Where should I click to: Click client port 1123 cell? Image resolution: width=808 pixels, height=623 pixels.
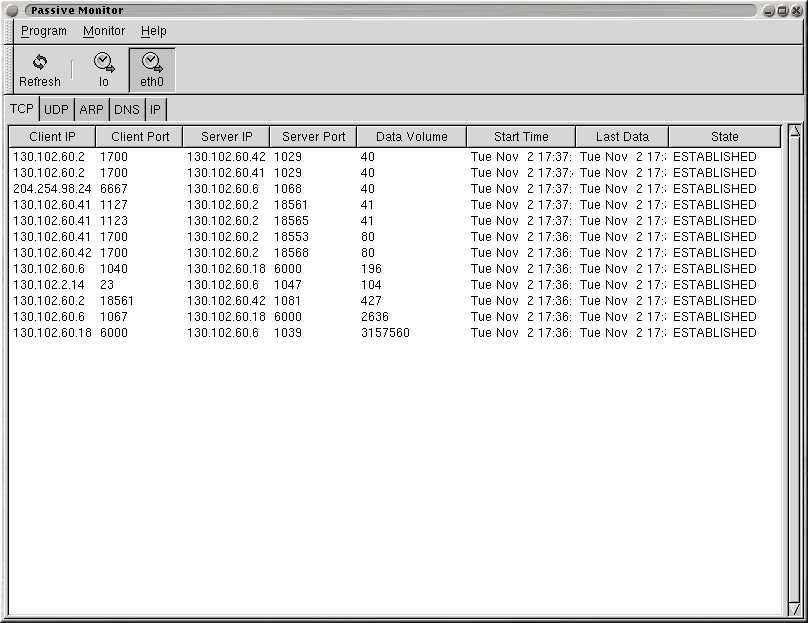pyautogui.click(x=113, y=221)
